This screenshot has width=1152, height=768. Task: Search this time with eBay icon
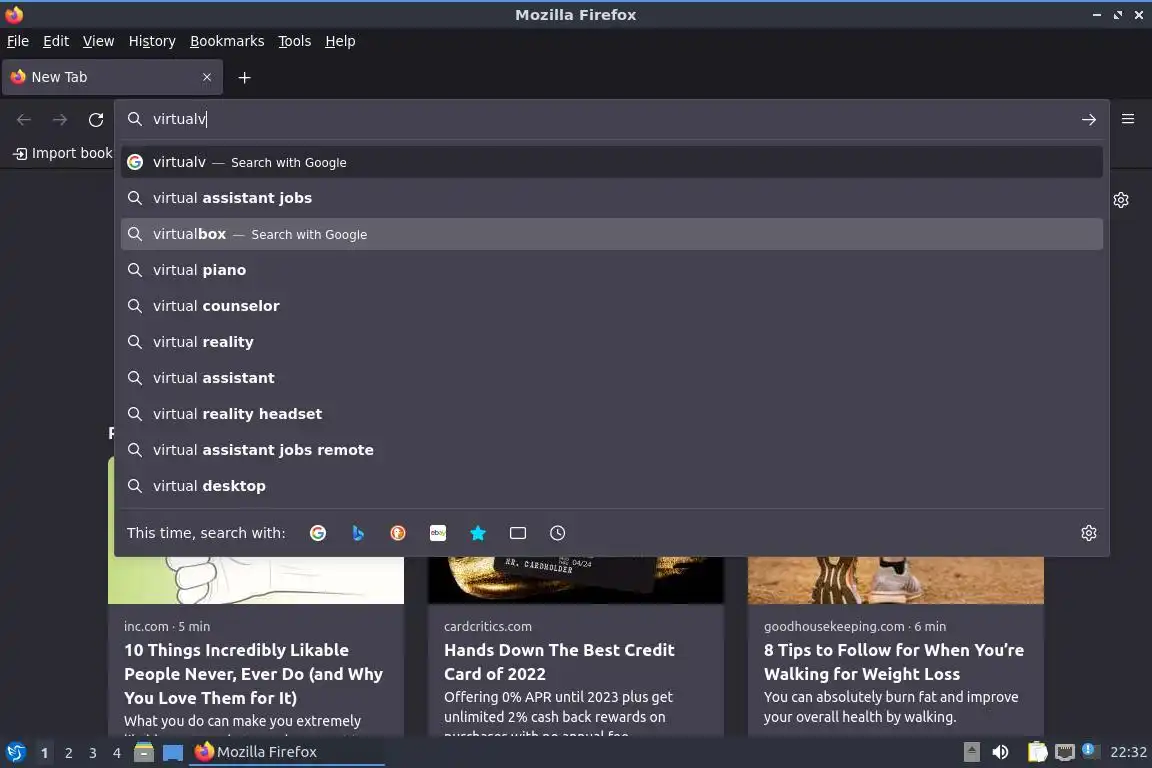click(438, 533)
